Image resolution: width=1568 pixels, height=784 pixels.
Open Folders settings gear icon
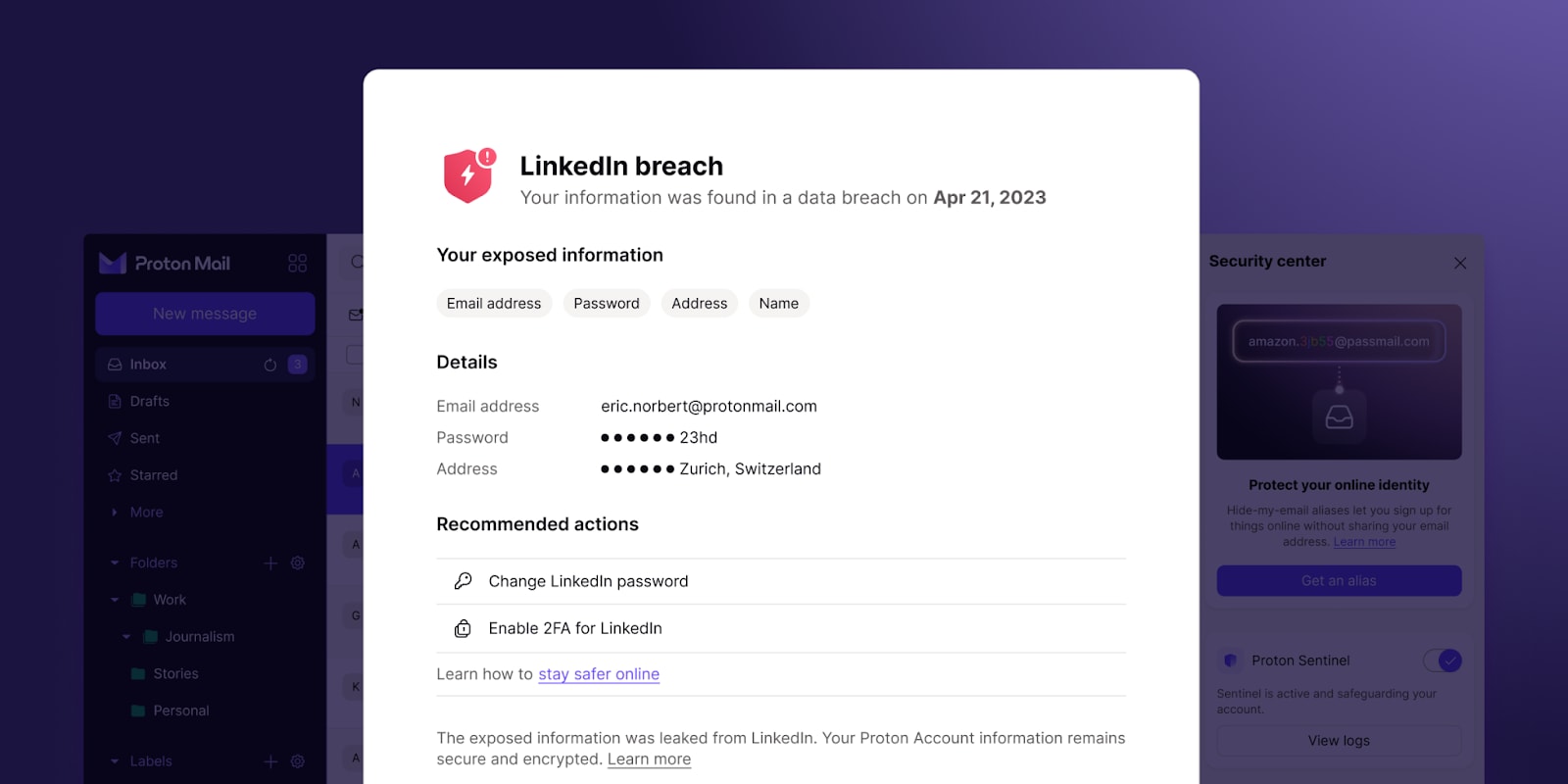tap(298, 563)
